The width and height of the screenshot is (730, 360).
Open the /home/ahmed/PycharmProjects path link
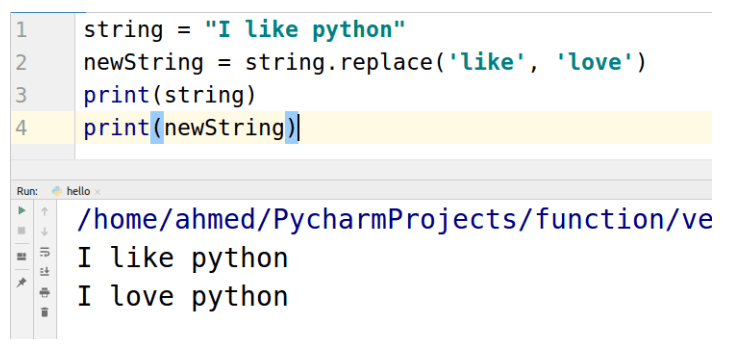tap(394, 219)
